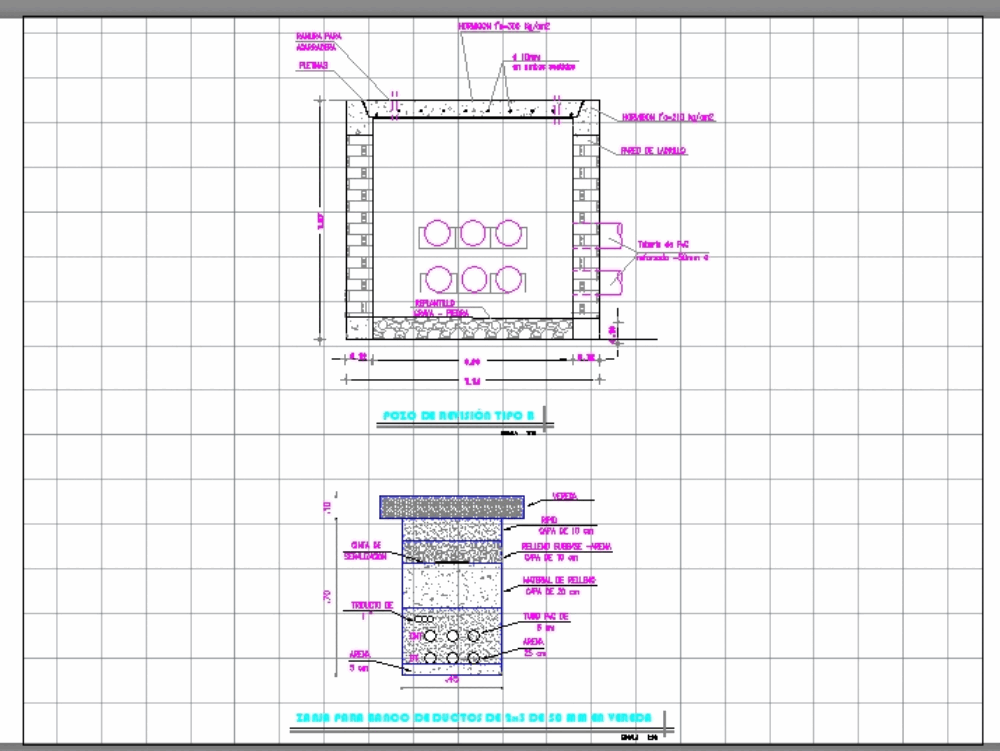This screenshot has height=751, width=1000.
Task: Select the 'PARED DE LADRILLO' annotation
Action: 653,151
